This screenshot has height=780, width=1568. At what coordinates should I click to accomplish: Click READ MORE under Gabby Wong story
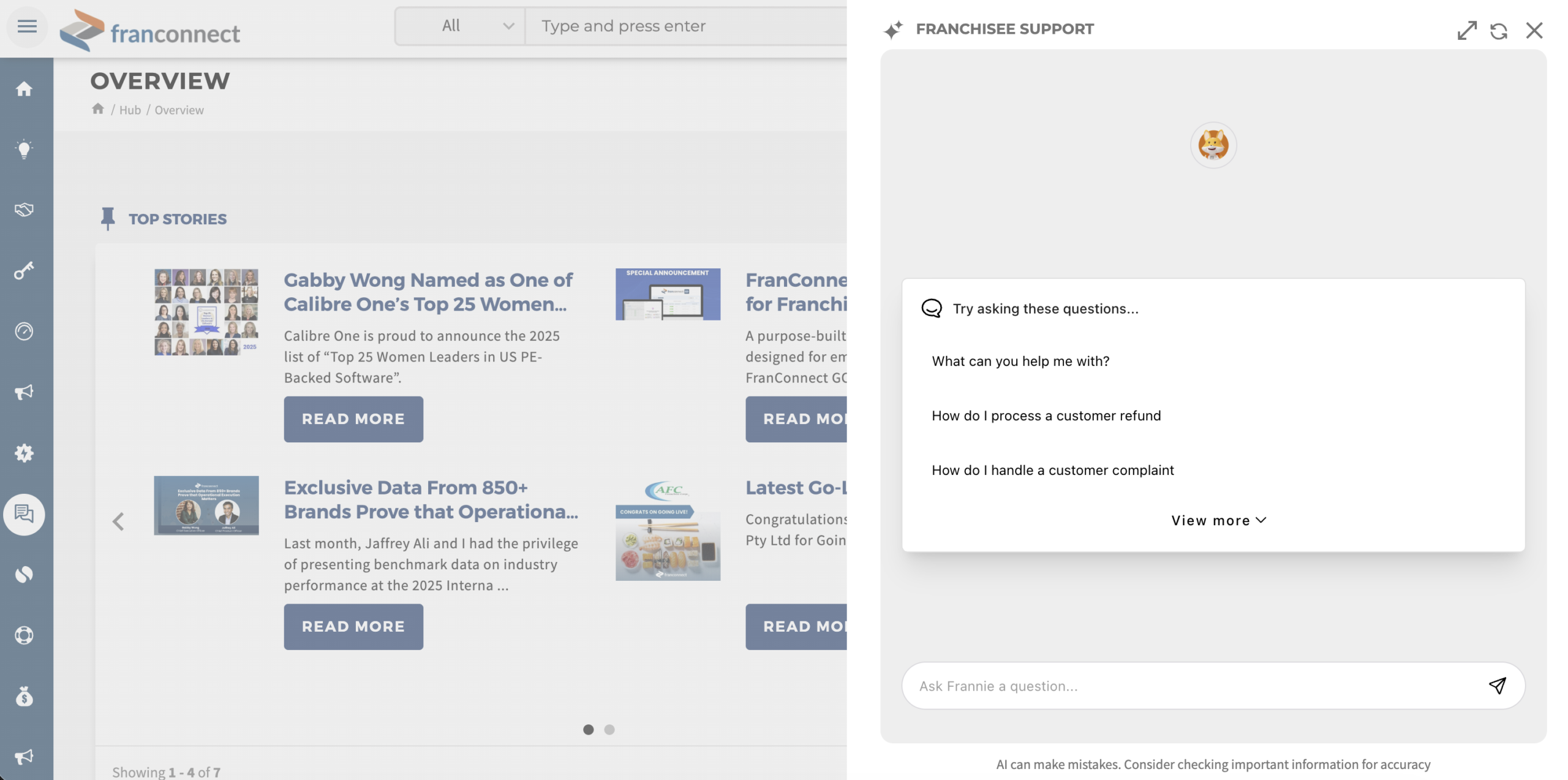pos(353,419)
